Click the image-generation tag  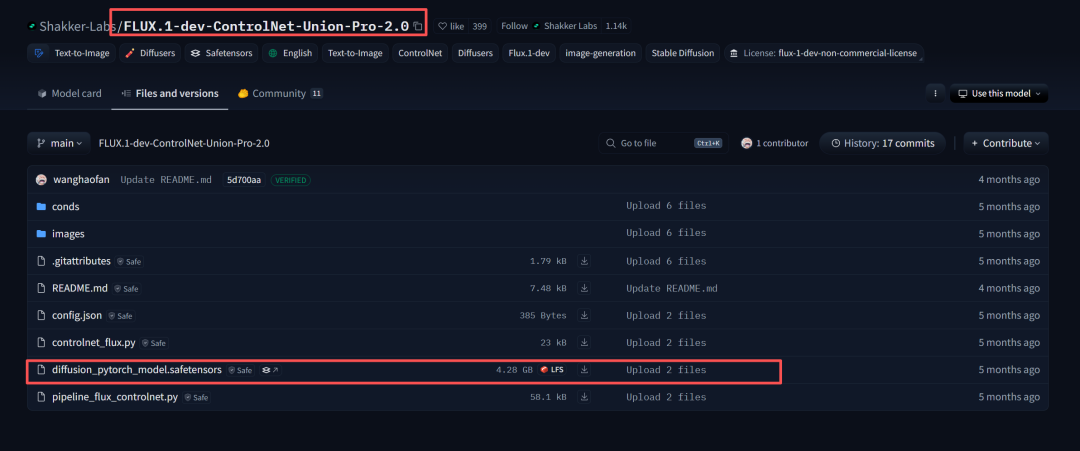coord(600,53)
